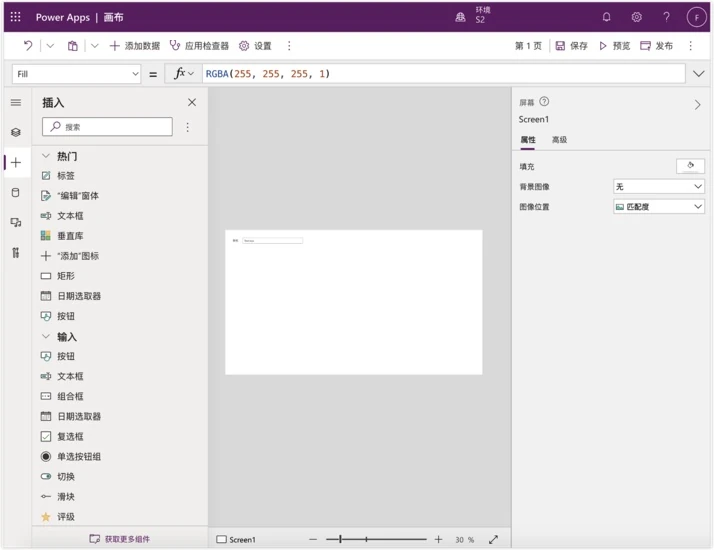Insert a 标签 label control
714x550 pixels.
[57, 176]
